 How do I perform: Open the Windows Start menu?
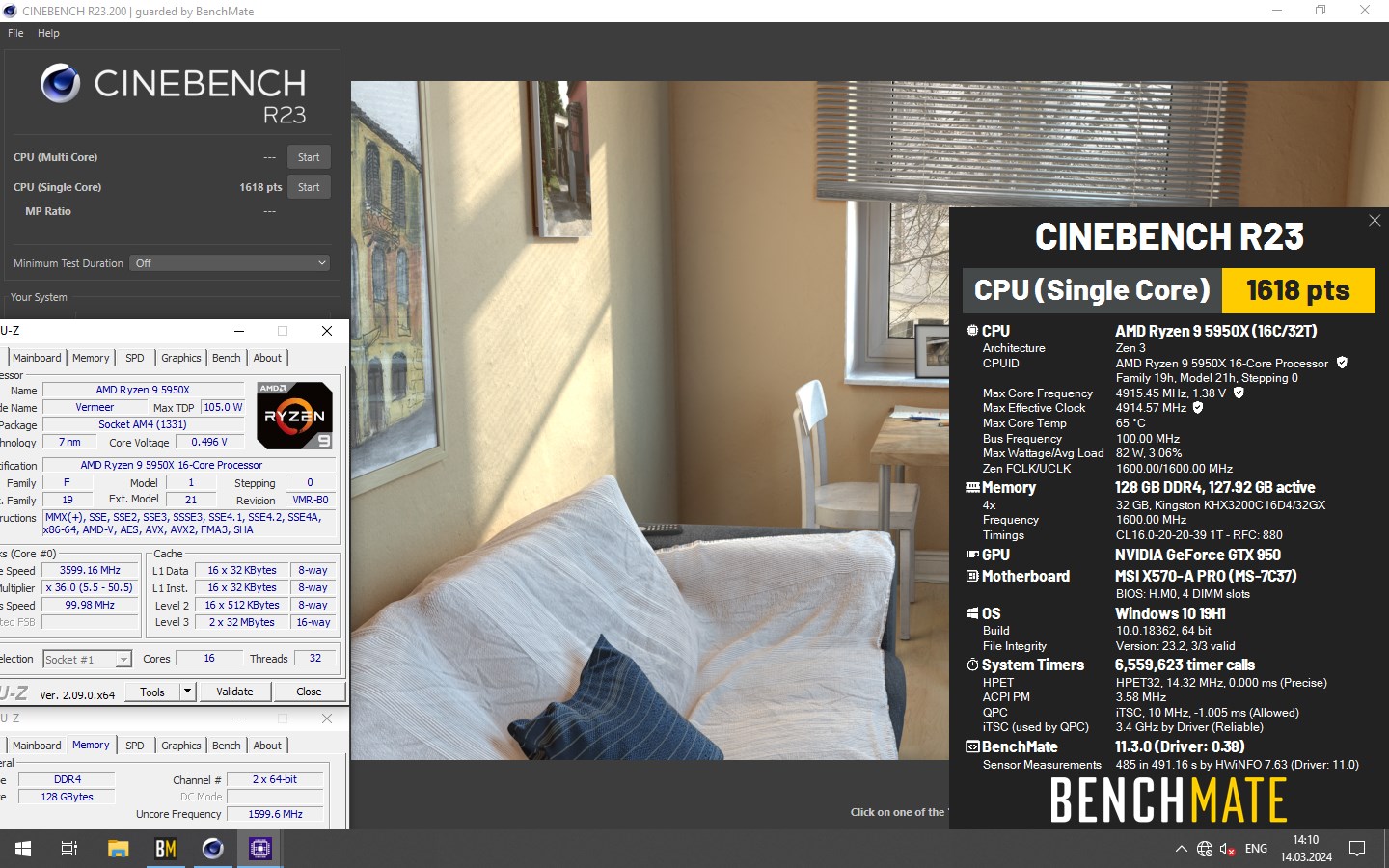[x=23, y=849]
